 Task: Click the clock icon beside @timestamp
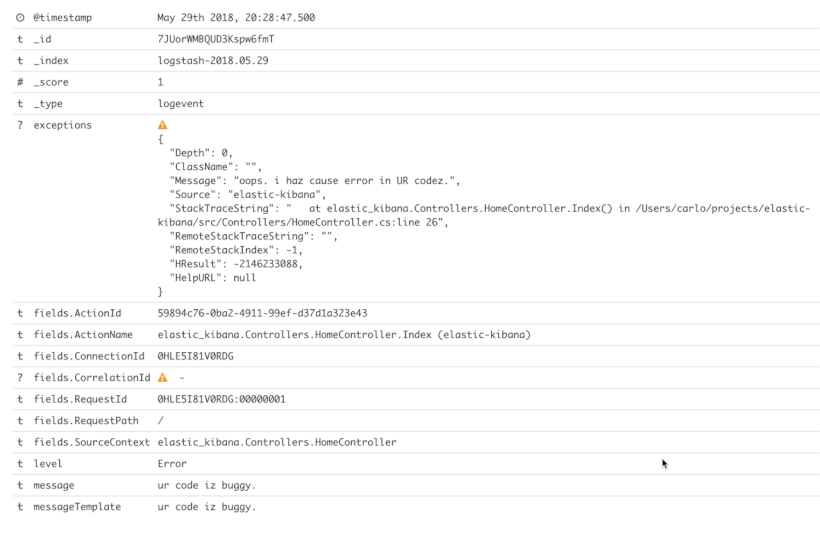point(20,18)
